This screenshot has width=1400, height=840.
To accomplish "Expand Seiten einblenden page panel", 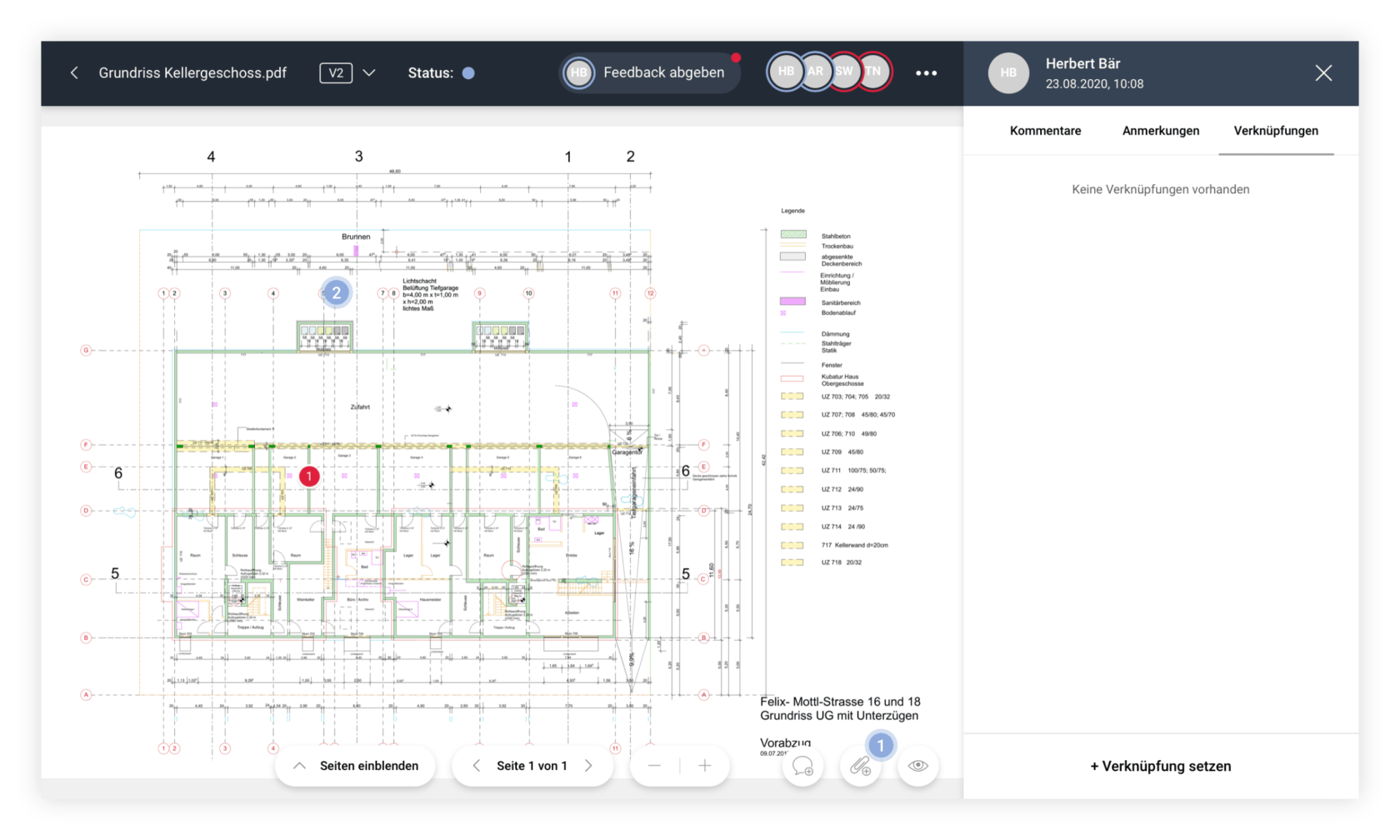I will point(356,766).
